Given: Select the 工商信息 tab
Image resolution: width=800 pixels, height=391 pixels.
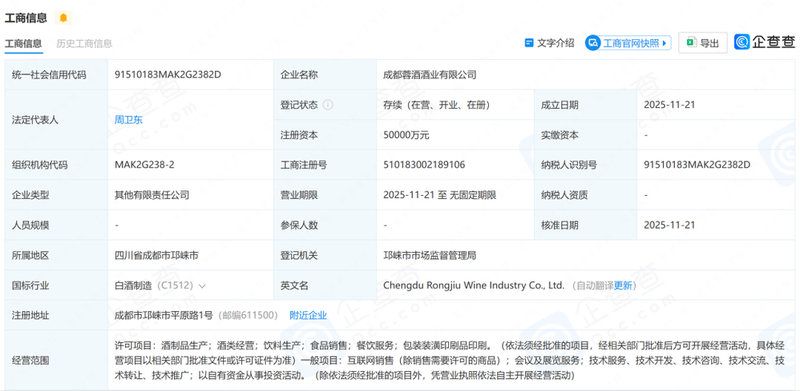Looking at the screenshot, I should [x=23, y=43].
